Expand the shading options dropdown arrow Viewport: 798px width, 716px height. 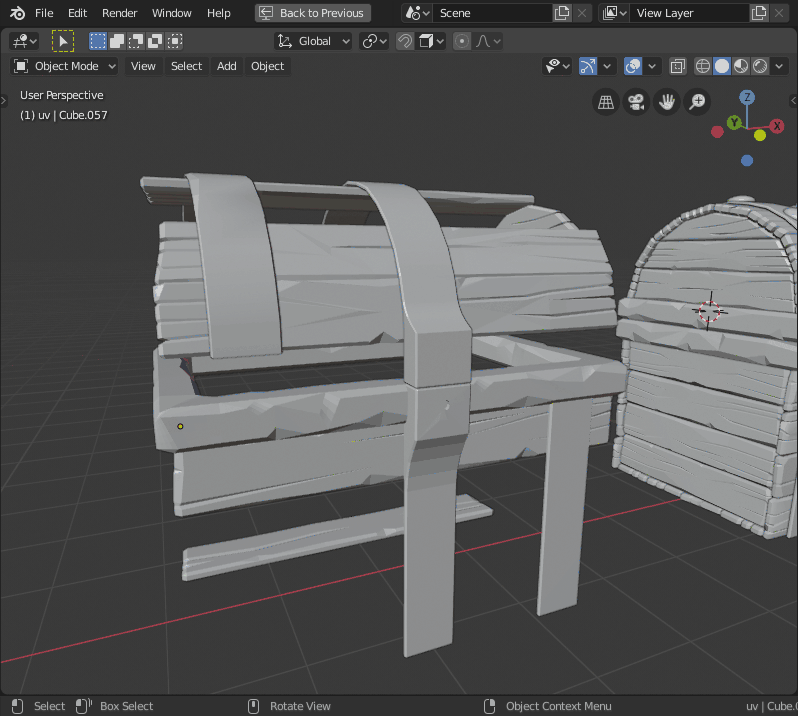[780, 66]
